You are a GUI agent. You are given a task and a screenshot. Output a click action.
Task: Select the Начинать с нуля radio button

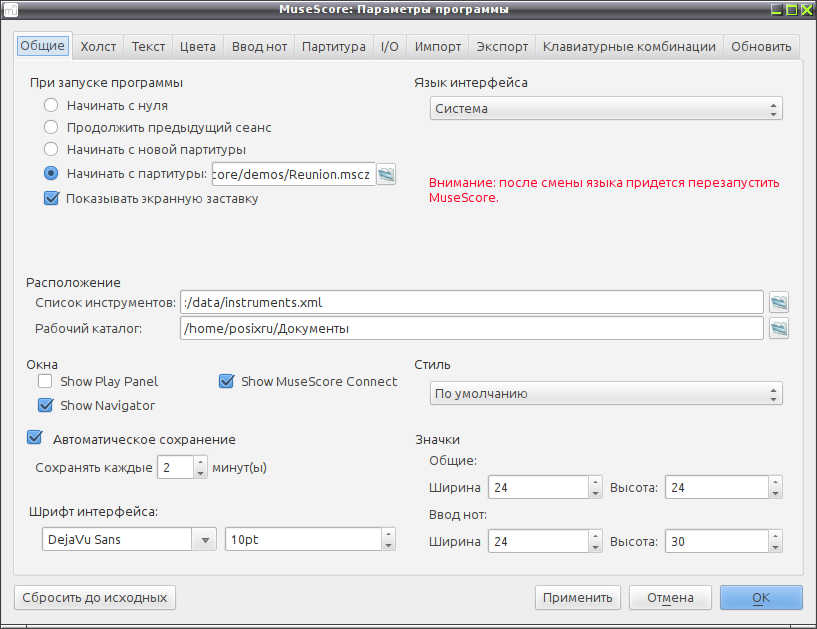click(51, 105)
